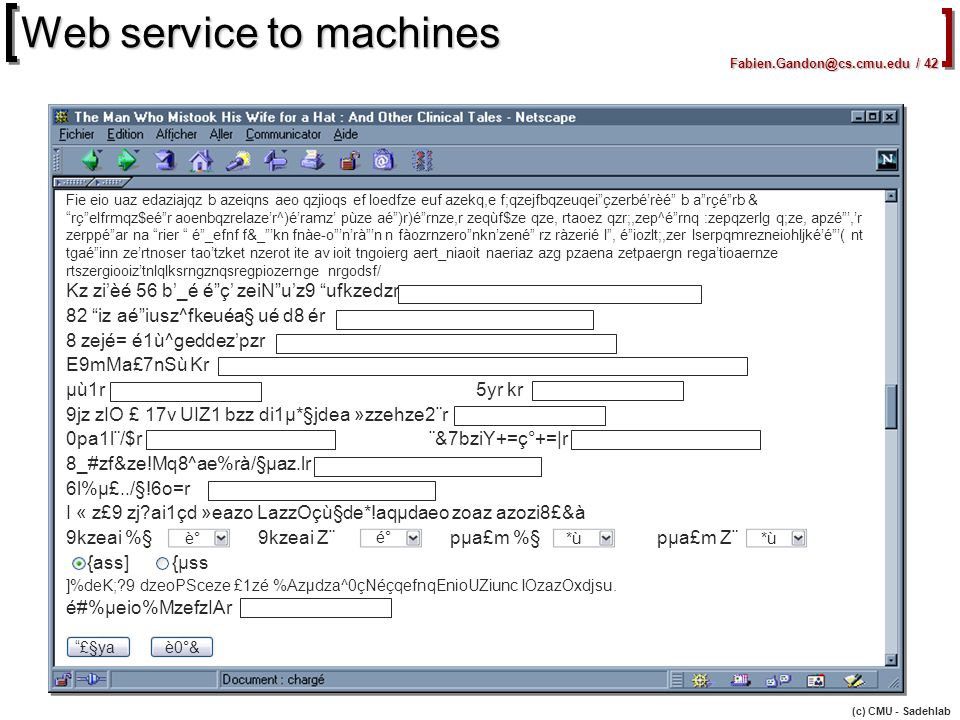Click the è0°& form button
Screen dimensions: 960x720
(x=182, y=647)
